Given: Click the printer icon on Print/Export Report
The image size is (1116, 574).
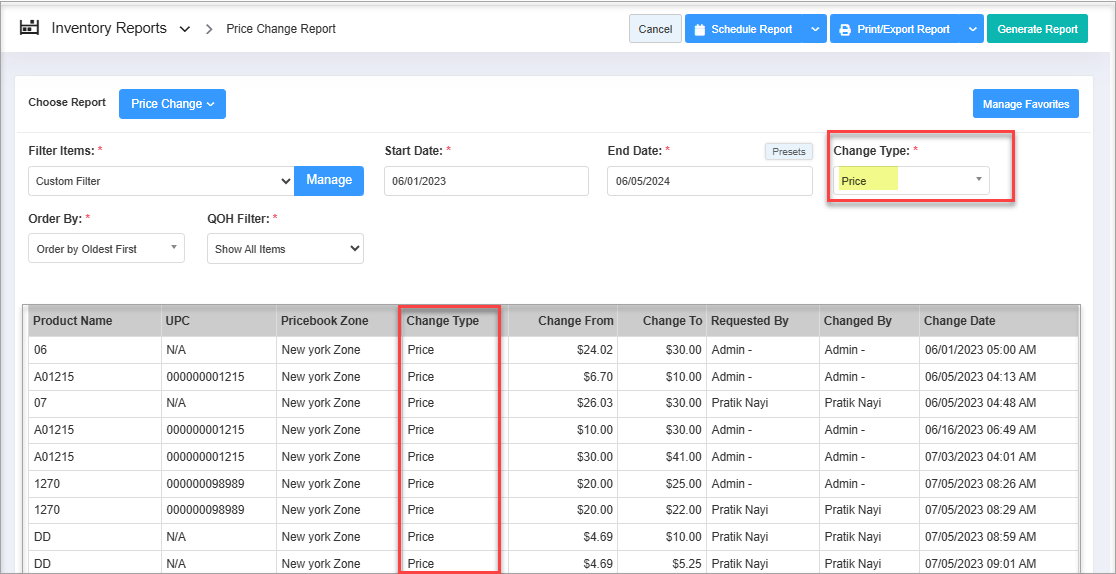Looking at the screenshot, I should pyautogui.click(x=845, y=29).
